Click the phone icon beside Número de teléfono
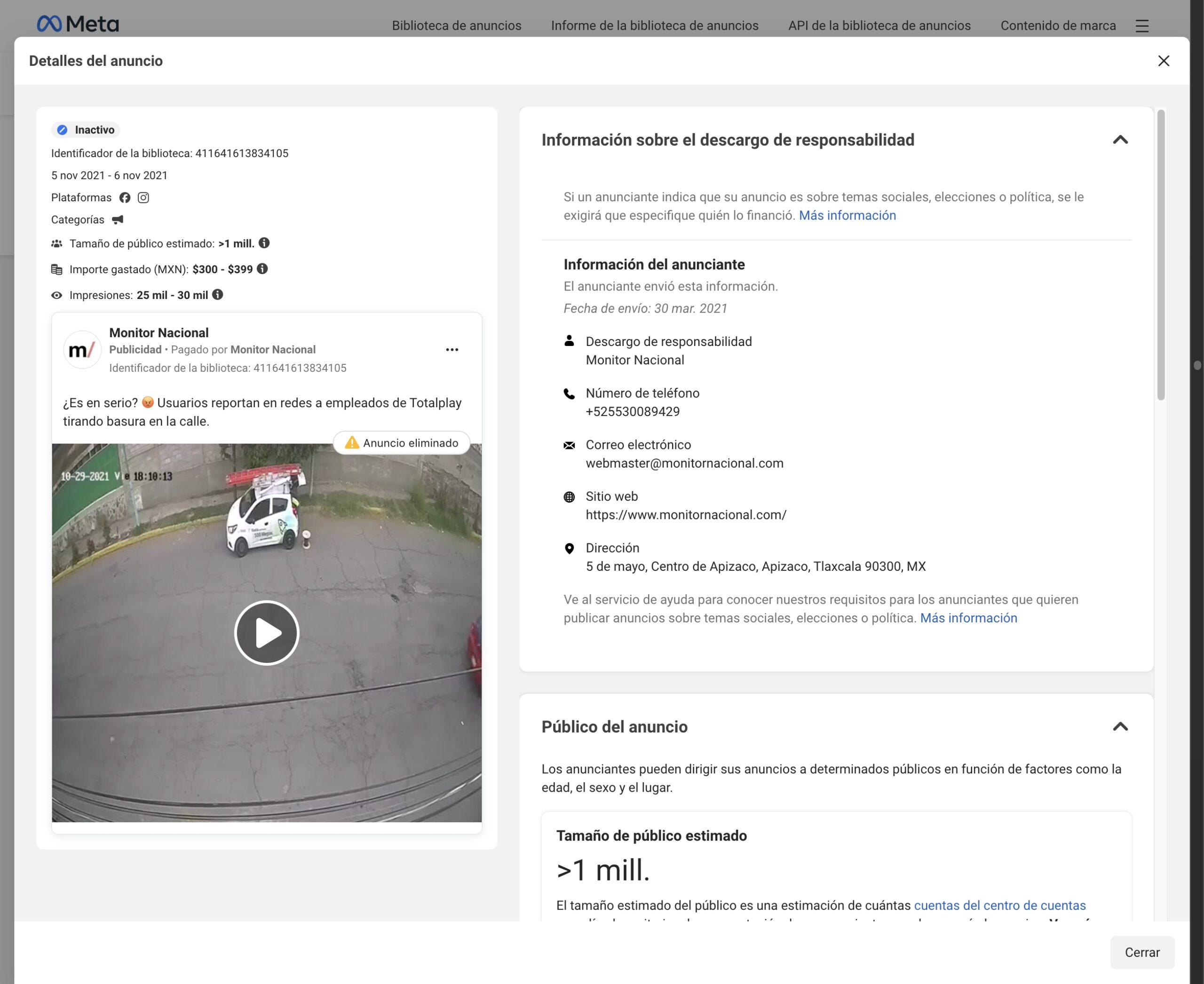 point(570,394)
